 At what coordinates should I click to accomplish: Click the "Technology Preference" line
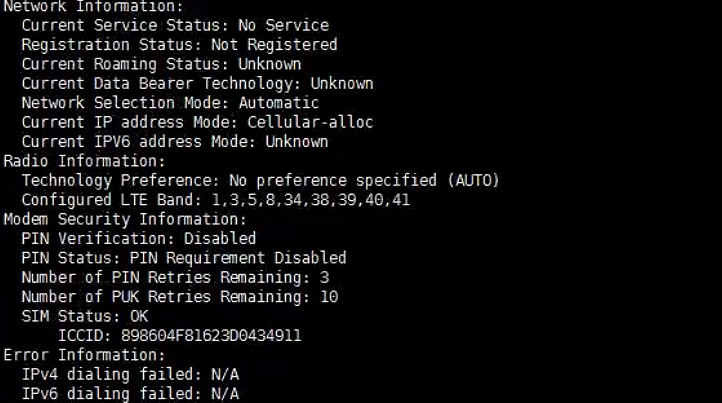pyautogui.click(x=260, y=180)
